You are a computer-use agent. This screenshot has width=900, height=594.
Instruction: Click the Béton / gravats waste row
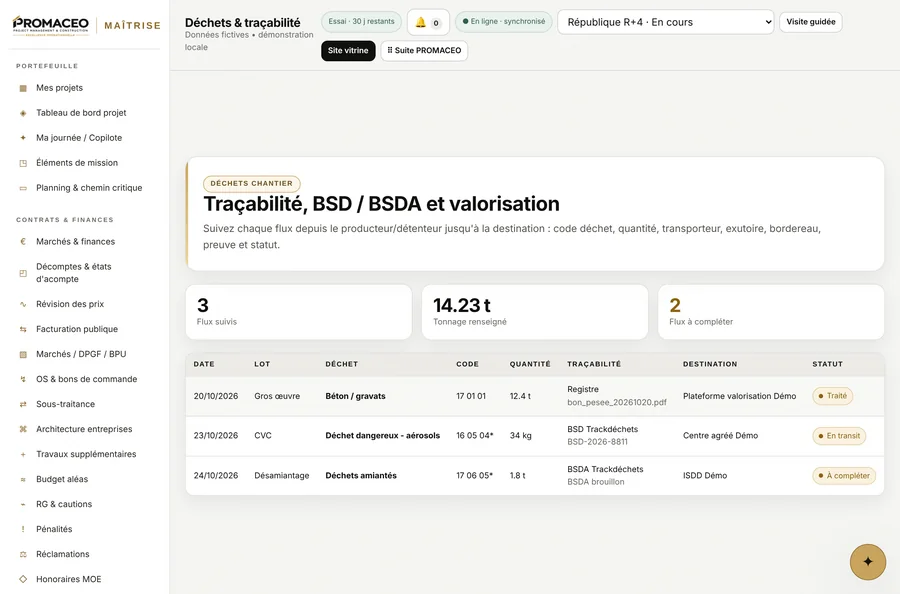[534, 396]
